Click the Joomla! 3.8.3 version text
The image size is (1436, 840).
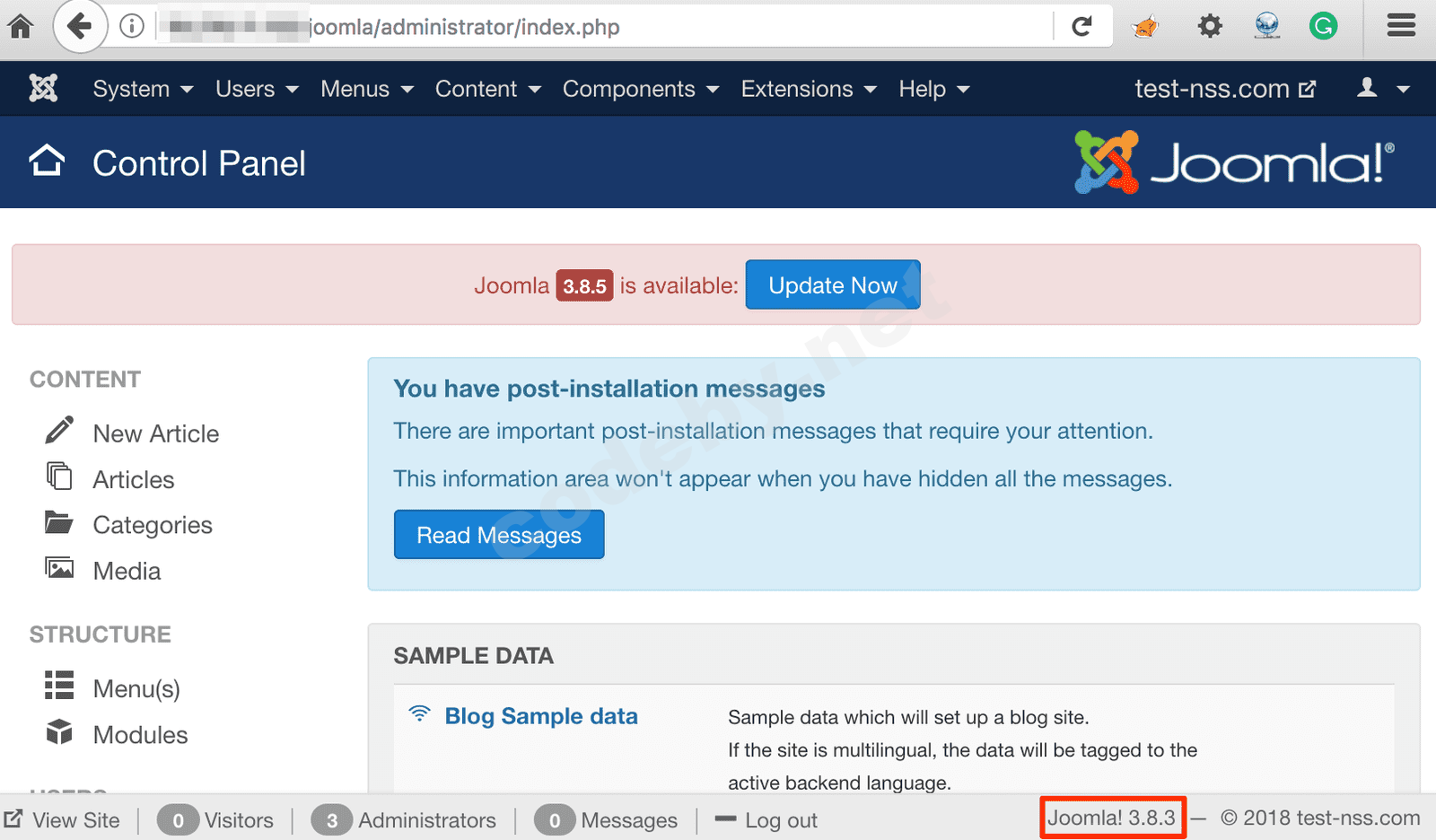(1111, 818)
